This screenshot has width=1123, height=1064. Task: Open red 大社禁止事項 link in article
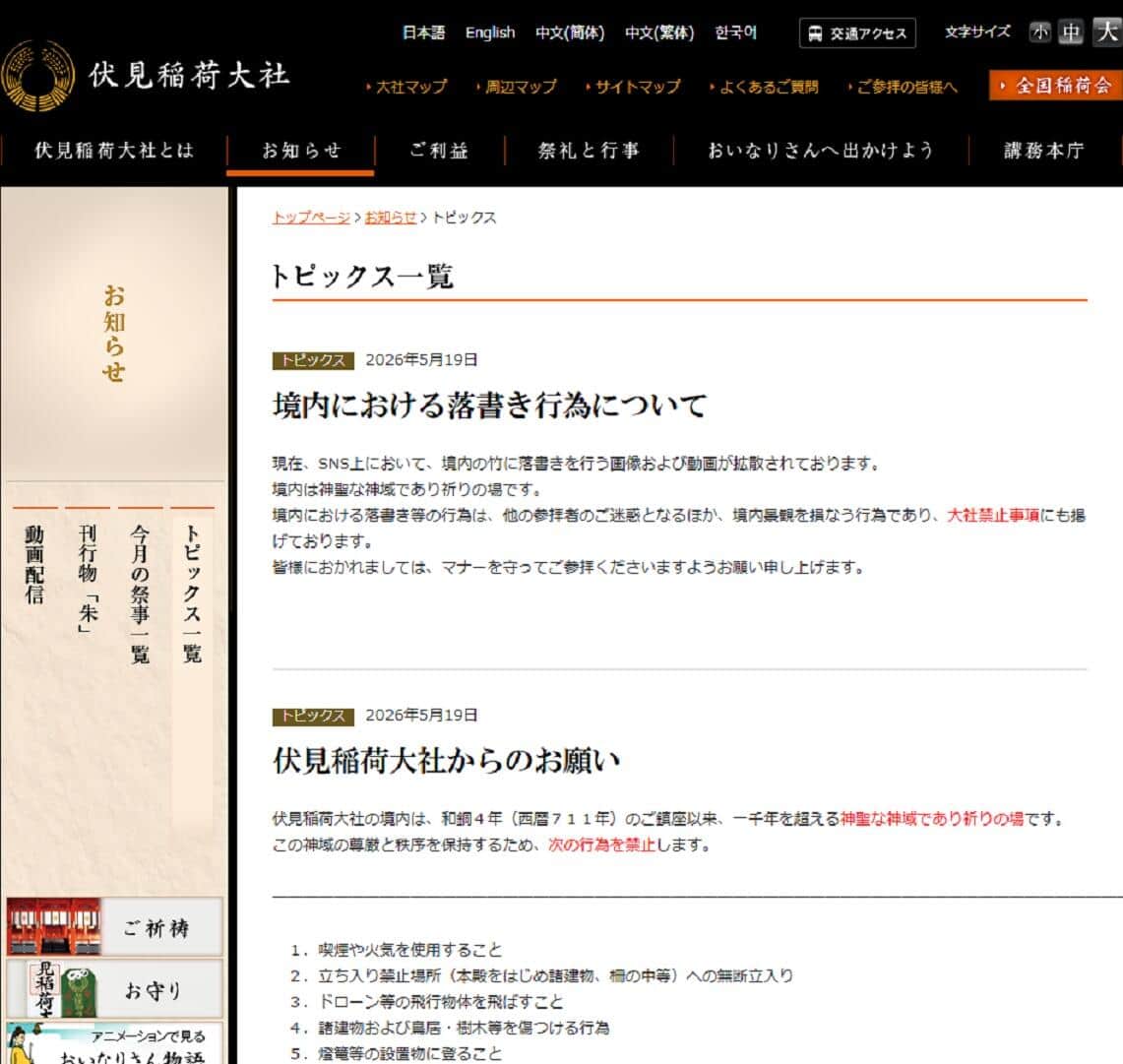coord(993,516)
